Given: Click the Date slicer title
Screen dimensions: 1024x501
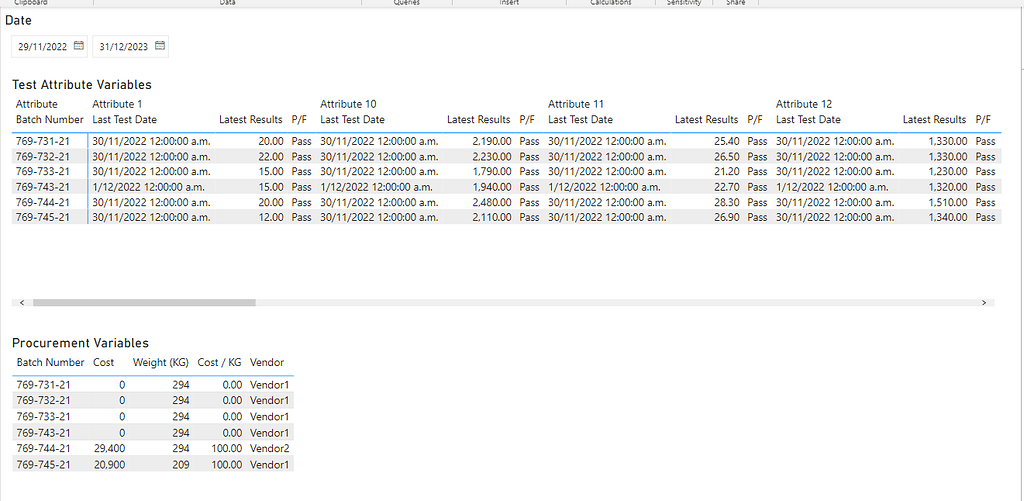Looking at the screenshot, I should pyautogui.click(x=18, y=20).
